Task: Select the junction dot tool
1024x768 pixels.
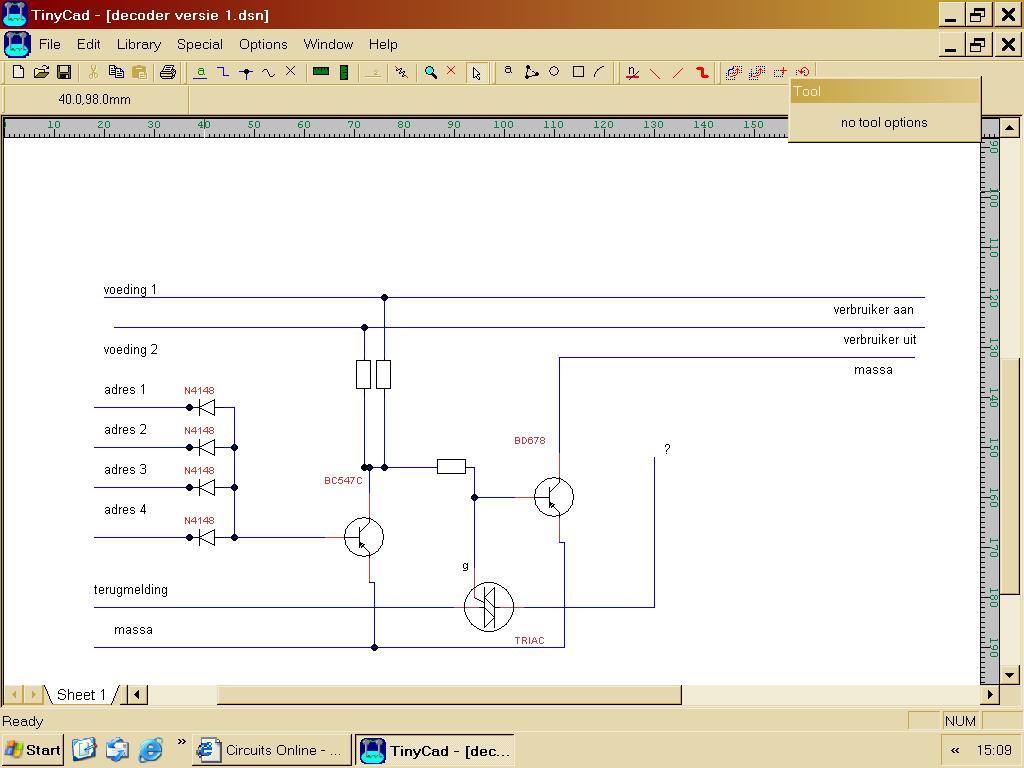Action: pyautogui.click(x=246, y=72)
